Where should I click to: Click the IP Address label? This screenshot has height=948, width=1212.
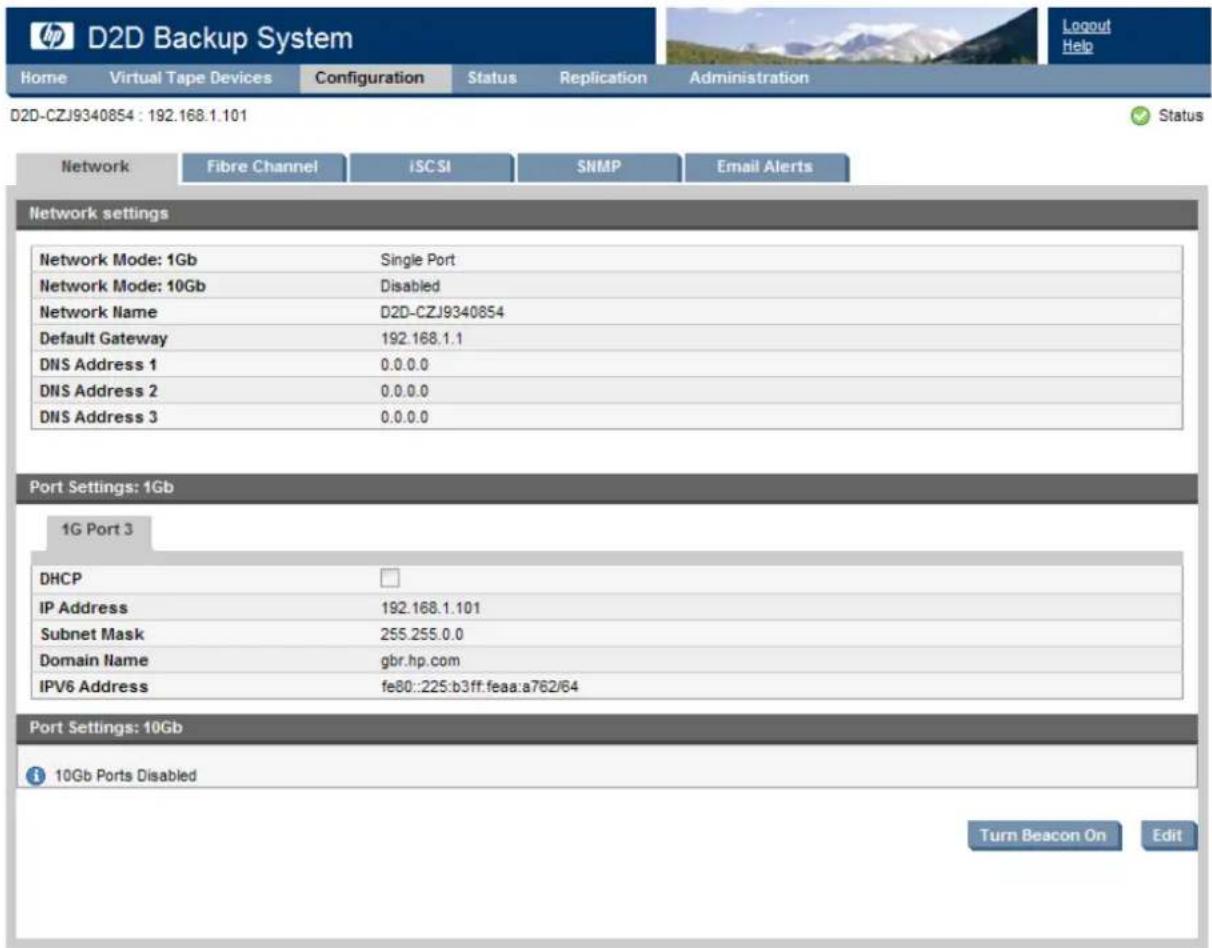83,607
